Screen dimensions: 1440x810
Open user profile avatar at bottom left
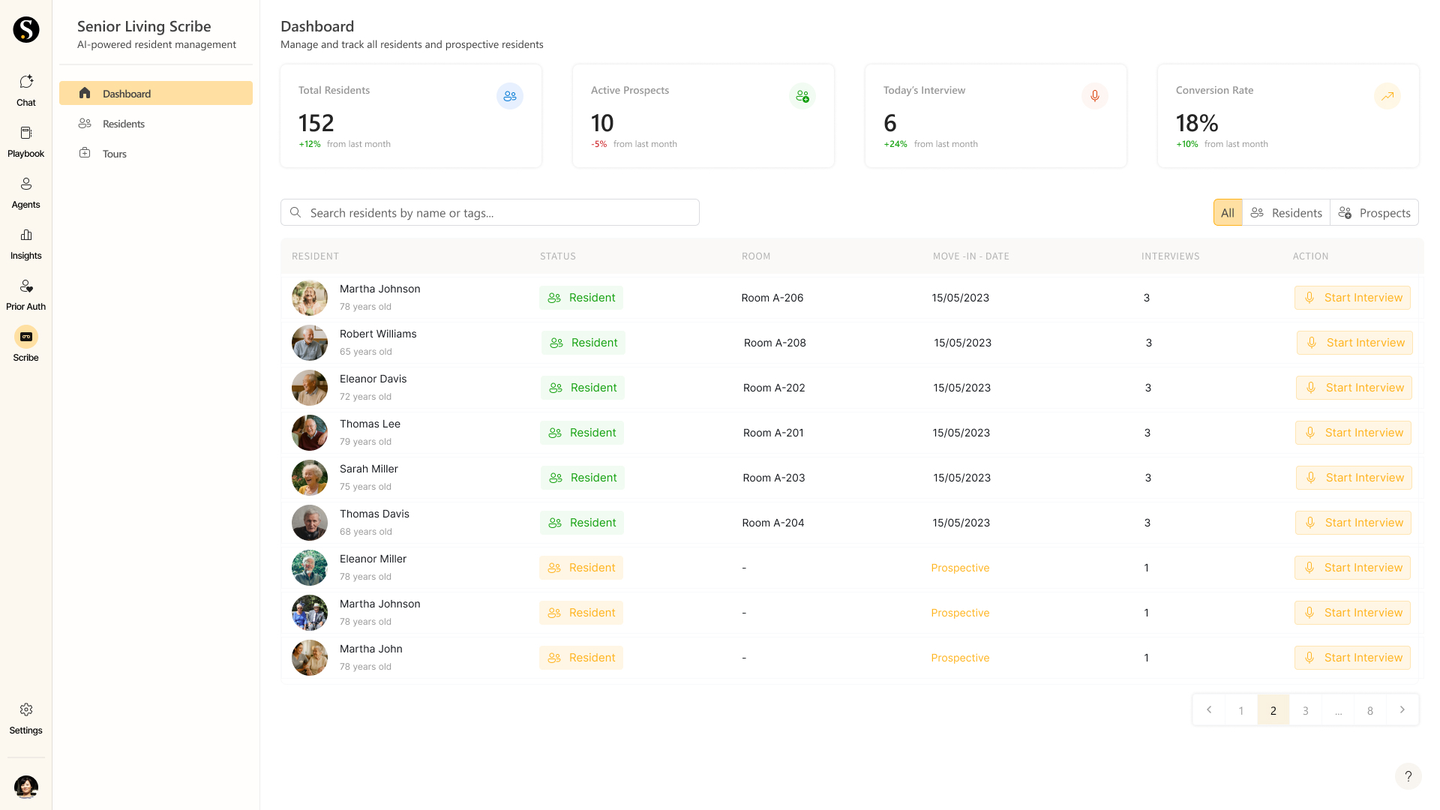(26, 787)
